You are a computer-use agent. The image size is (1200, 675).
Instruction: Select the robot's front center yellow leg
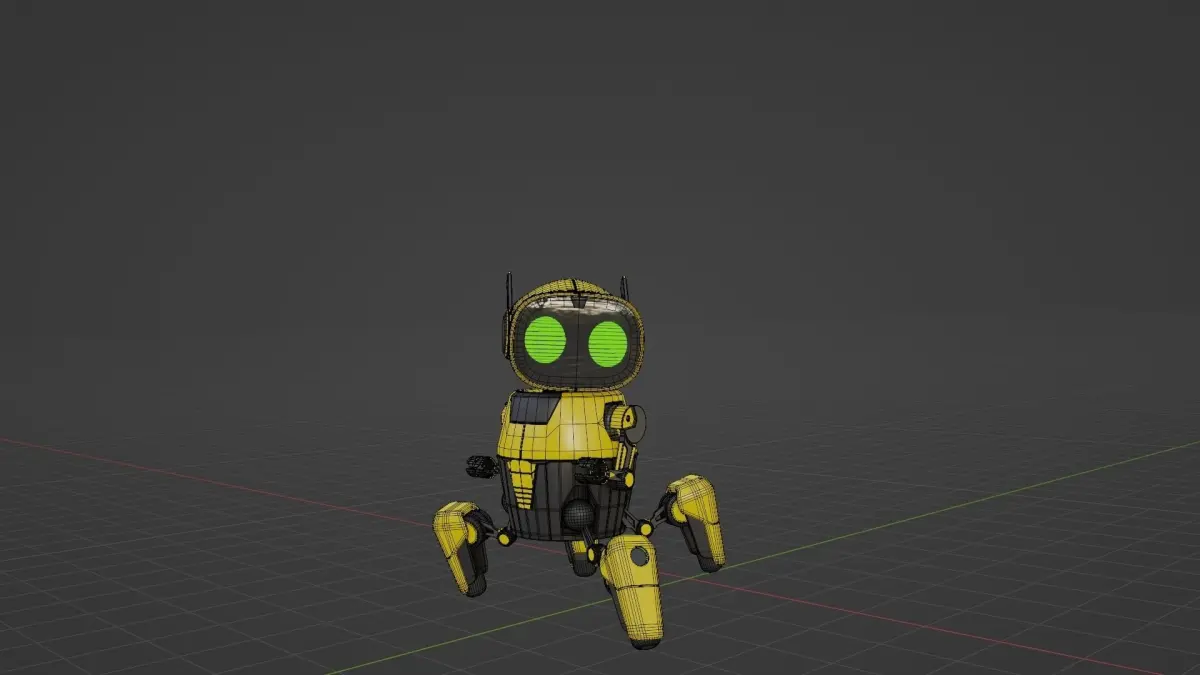[x=632, y=591]
